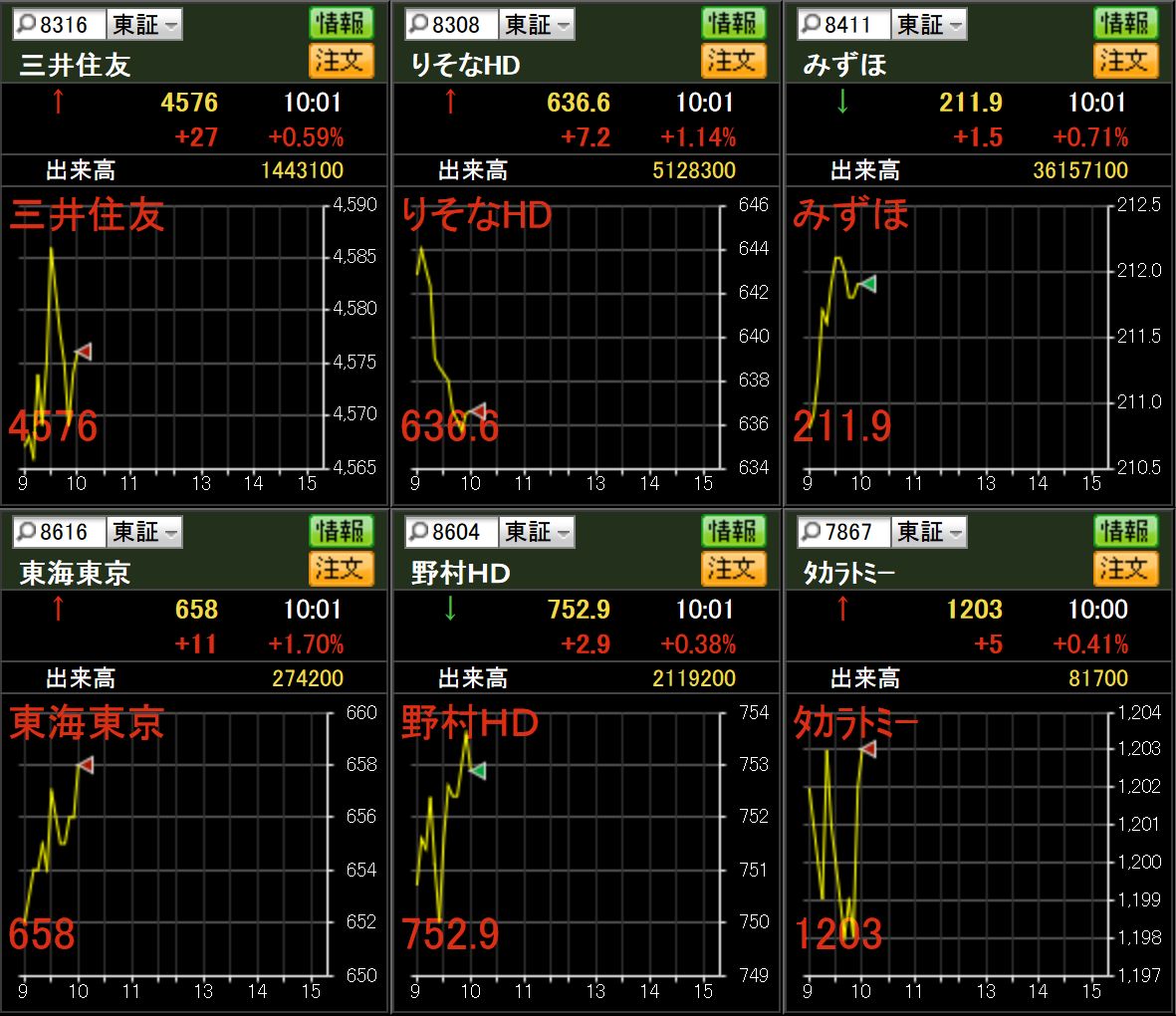Open the 東証 market dropdown for みずほ
1176x1016 pixels.
(929, 24)
